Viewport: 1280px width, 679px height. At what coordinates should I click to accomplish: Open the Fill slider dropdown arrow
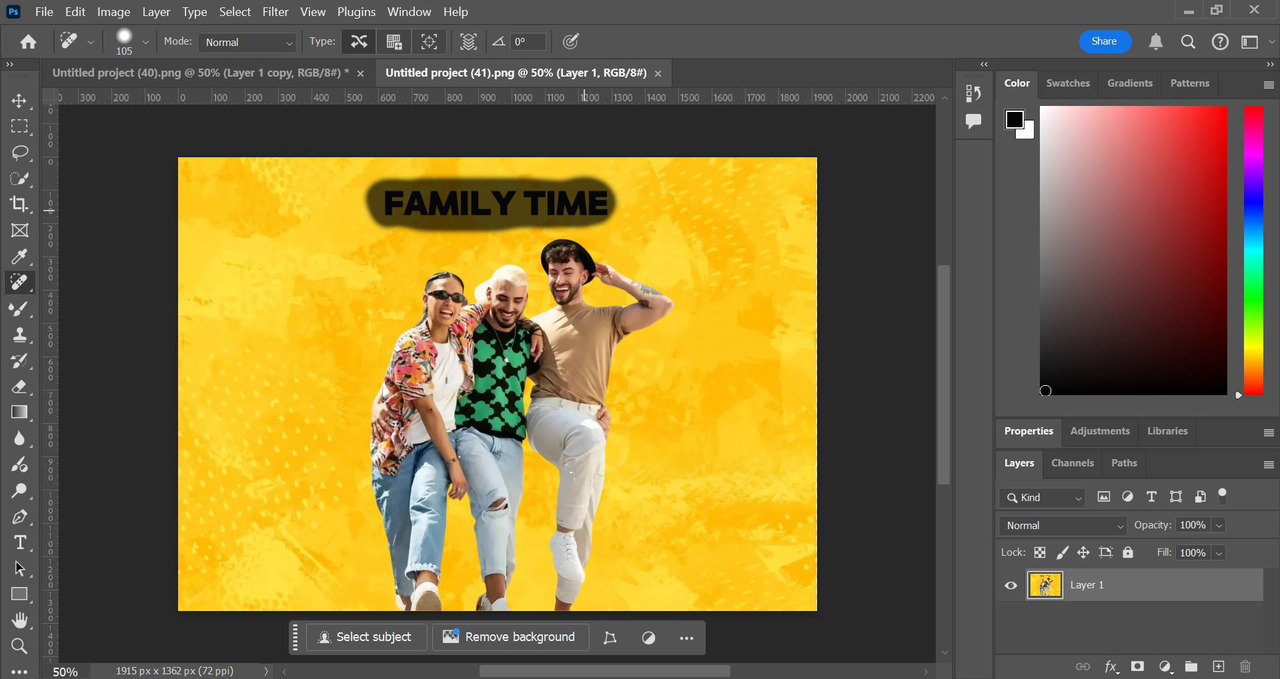click(x=1218, y=552)
